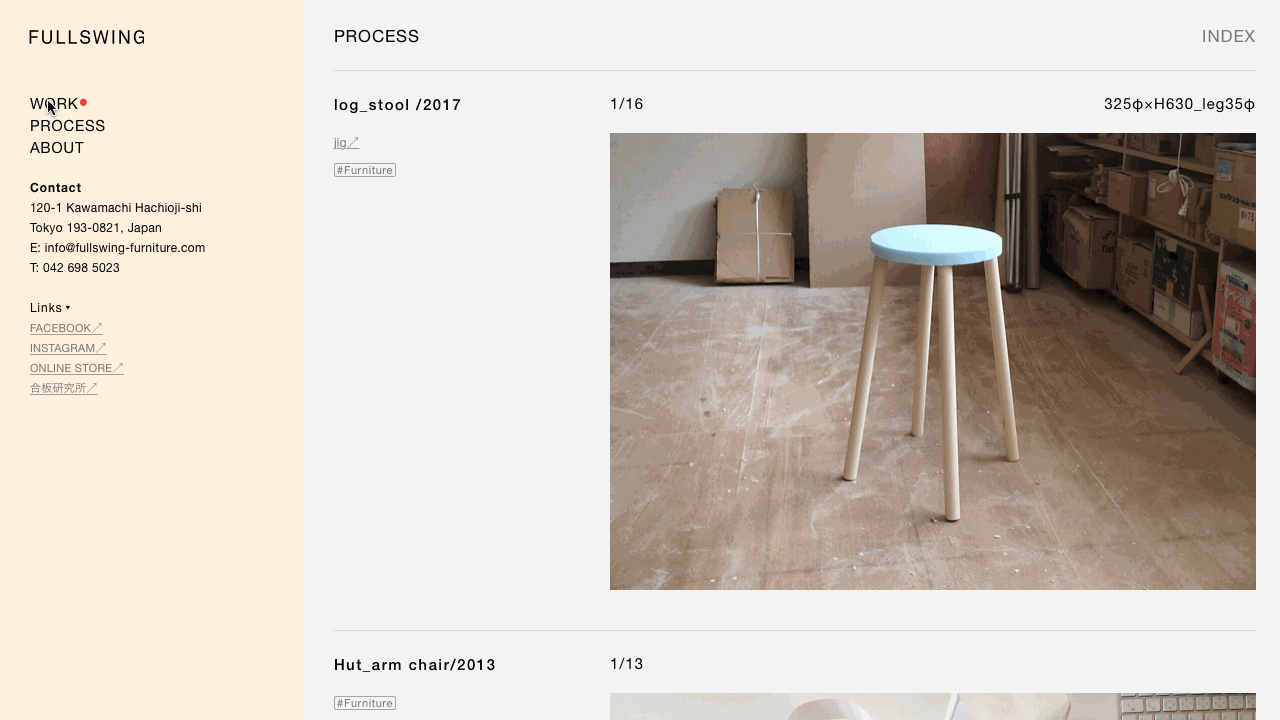
Task: Open the INSTAGRAM external link
Action: (x=68, y=348)
